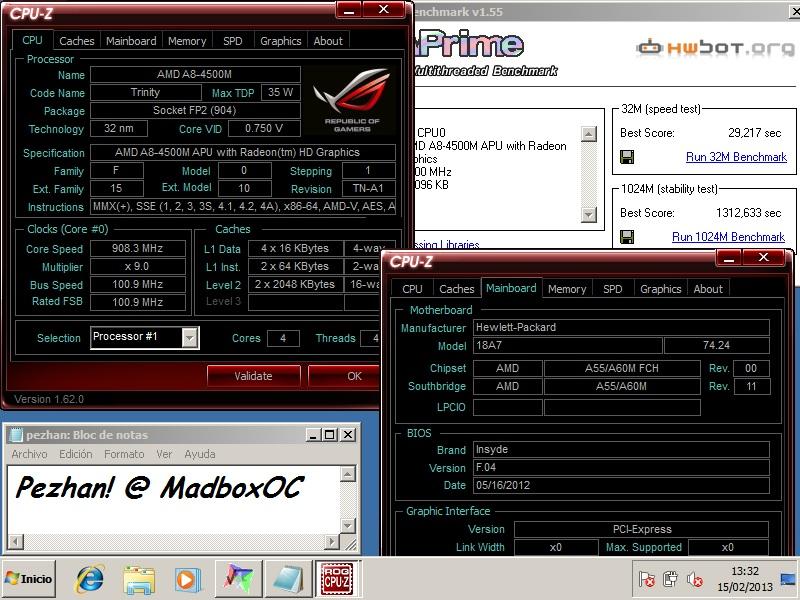Click the Notepad title bar icon
The height and width of the screenshot is (600, 800).
point(16,435)
